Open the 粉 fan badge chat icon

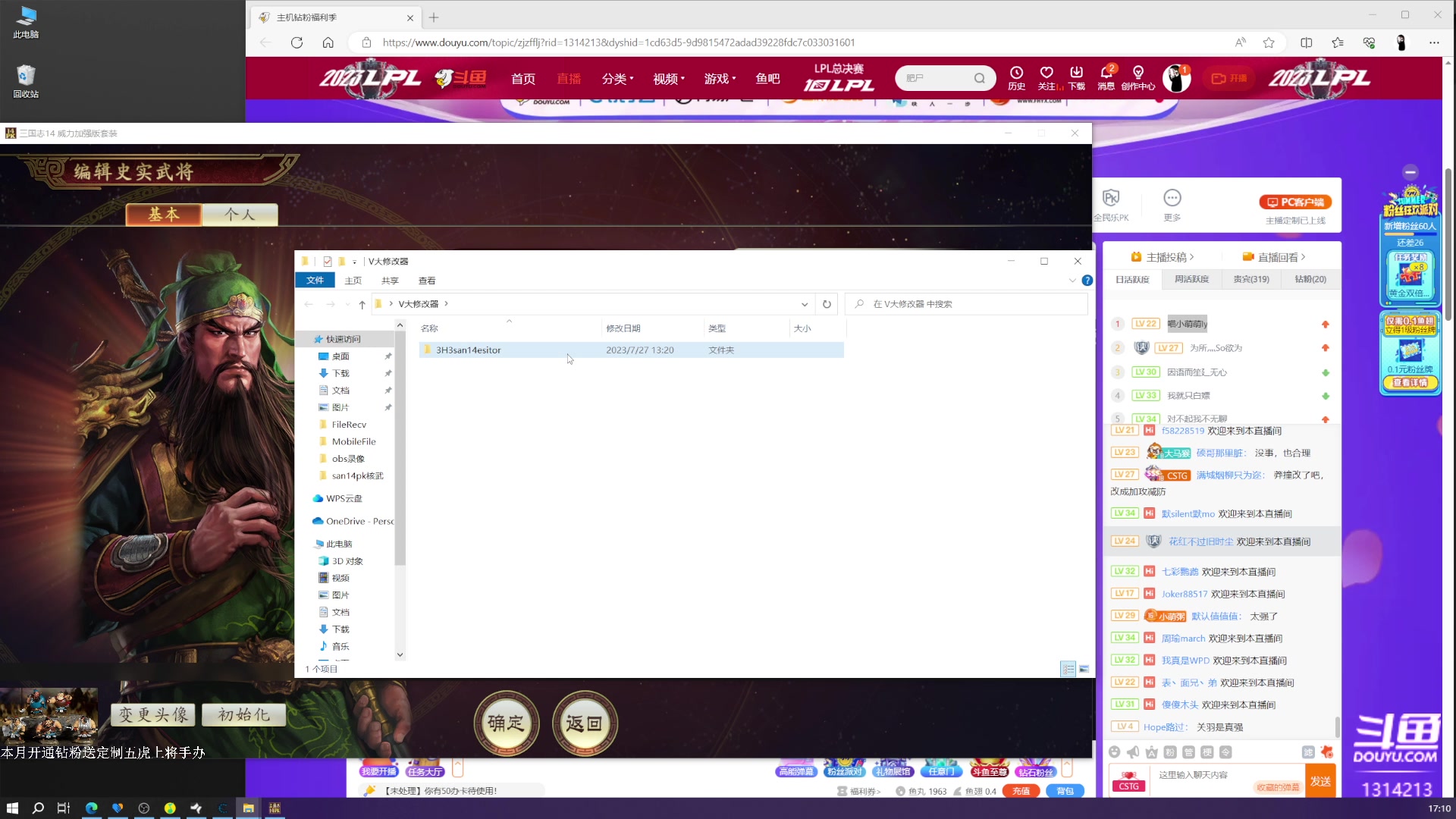click(x=1170, y=752)
